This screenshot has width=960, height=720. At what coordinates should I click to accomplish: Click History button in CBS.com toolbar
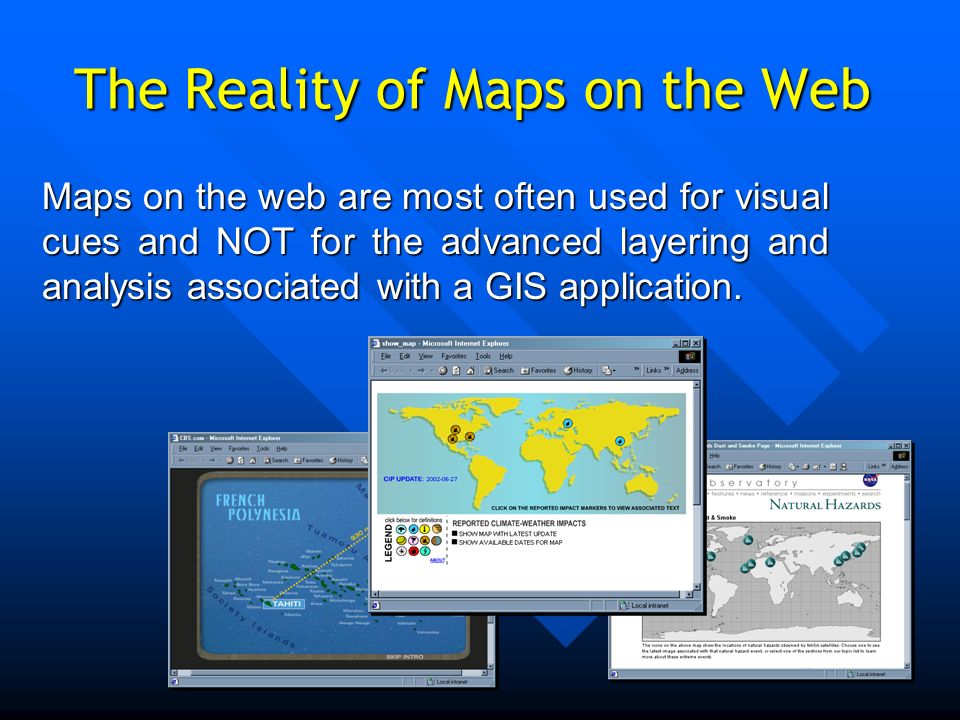click(x=341, y=460)
